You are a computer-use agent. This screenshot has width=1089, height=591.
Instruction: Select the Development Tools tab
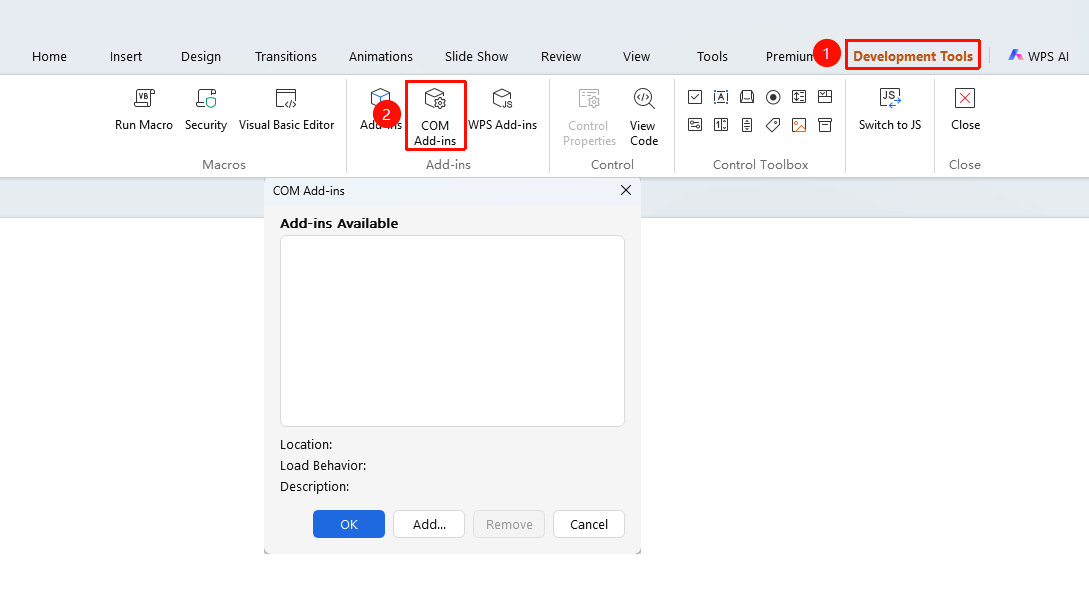coord(913,56)
